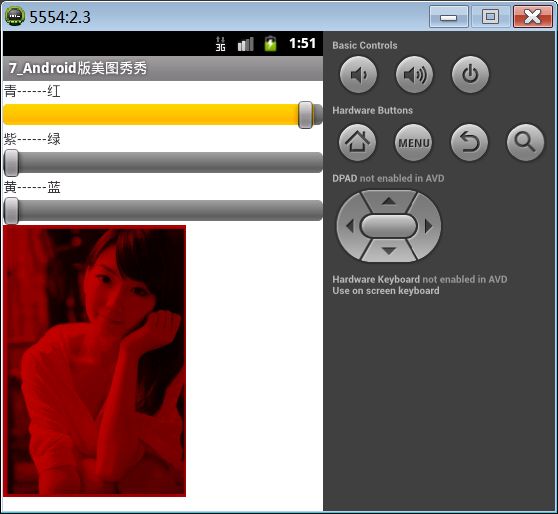558x514 pixels.
Task: Click the 紫------绿 label text
Action: (x=32, y=139)
